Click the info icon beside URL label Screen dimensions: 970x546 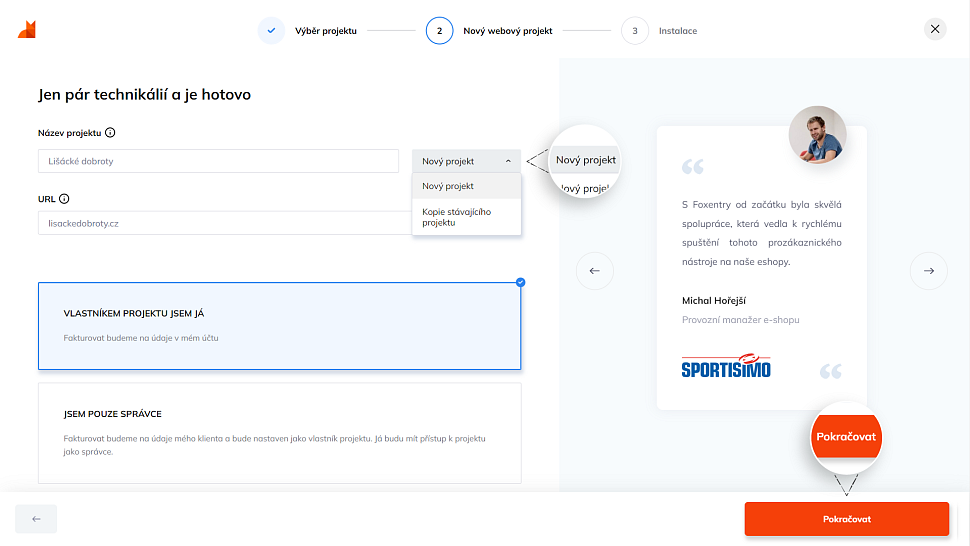pos(64,199)
